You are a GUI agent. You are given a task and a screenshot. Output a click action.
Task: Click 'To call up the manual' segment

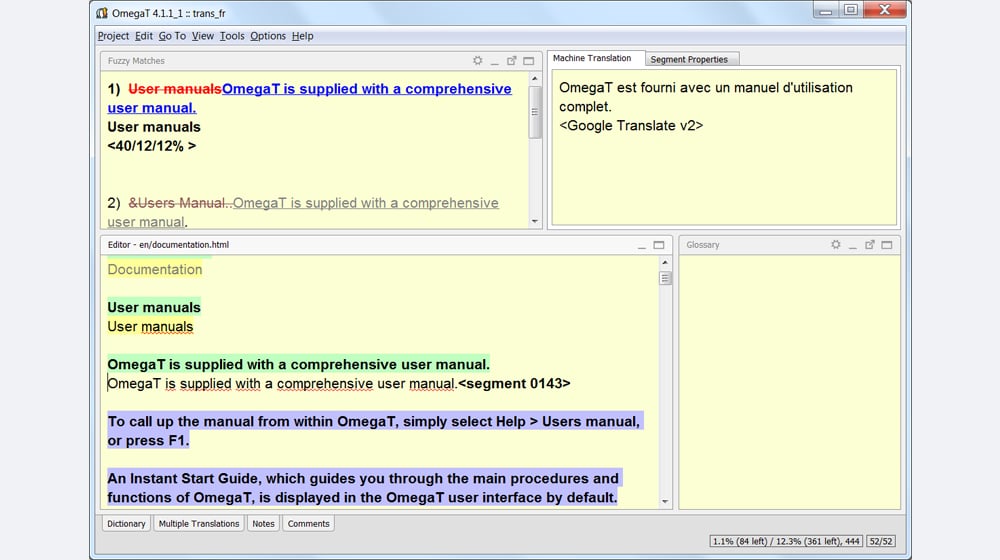375,431
